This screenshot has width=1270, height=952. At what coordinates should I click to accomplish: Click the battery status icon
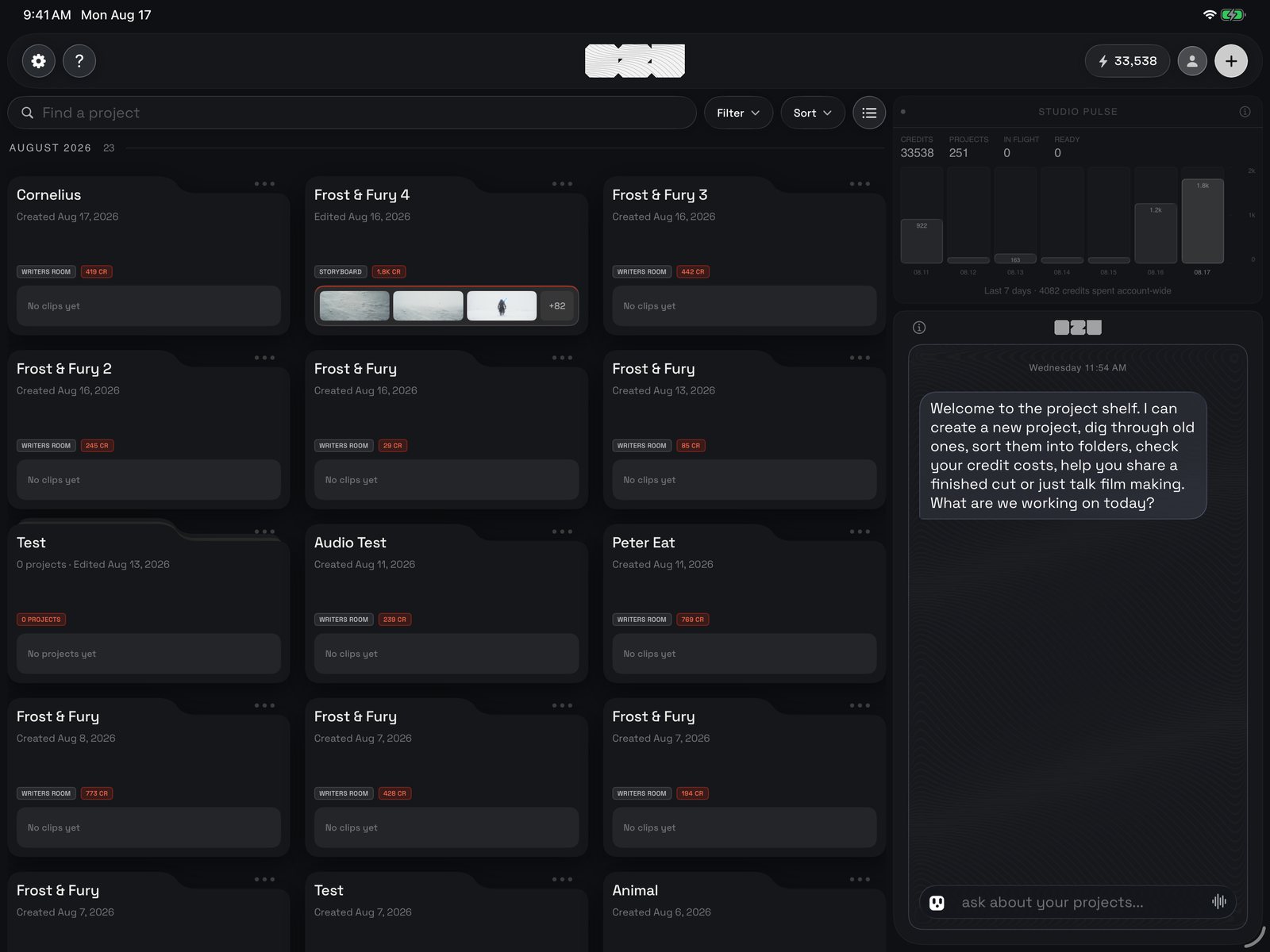click(1233, 15)
